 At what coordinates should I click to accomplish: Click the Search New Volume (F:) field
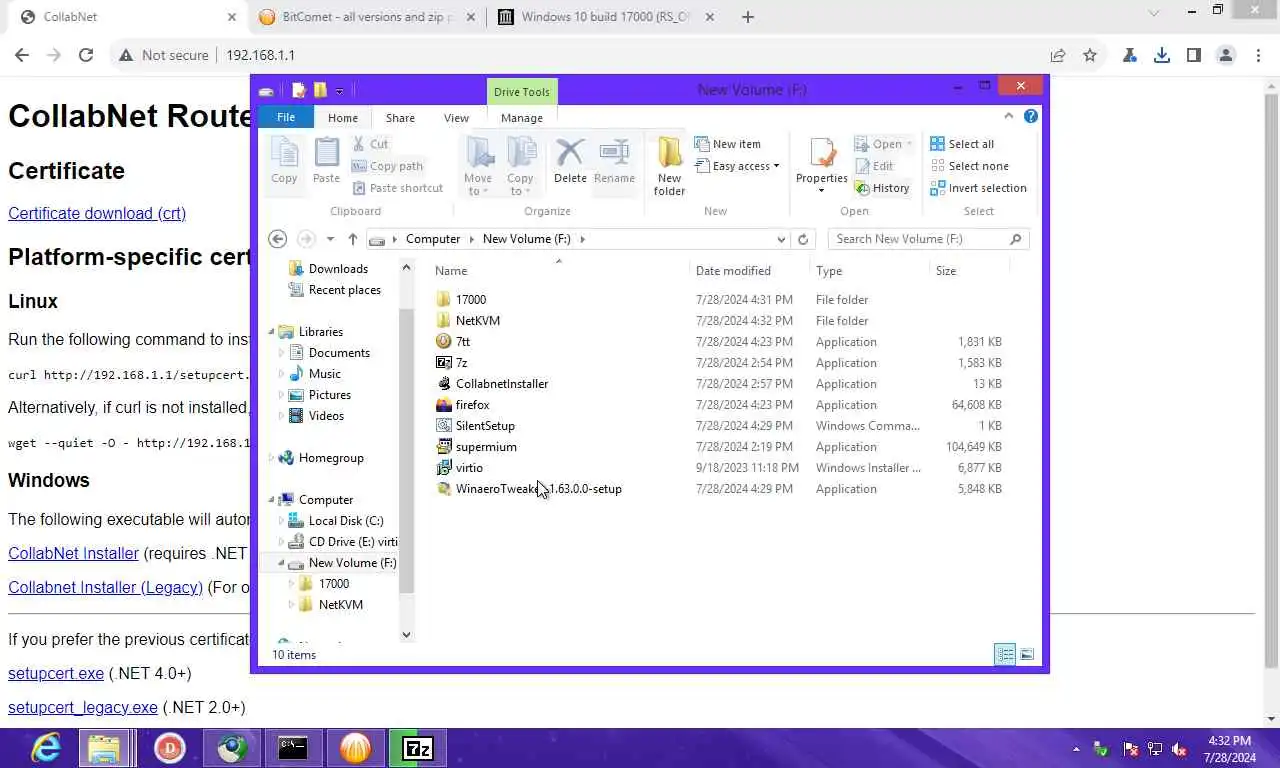tap(928, 239)
